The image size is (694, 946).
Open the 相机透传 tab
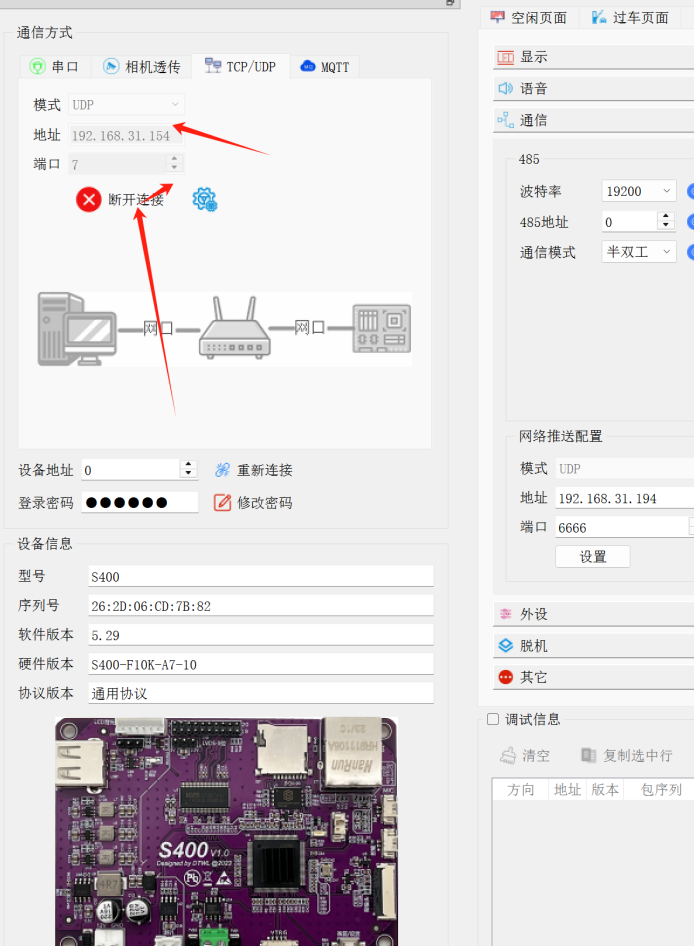(x=142, y=66)
